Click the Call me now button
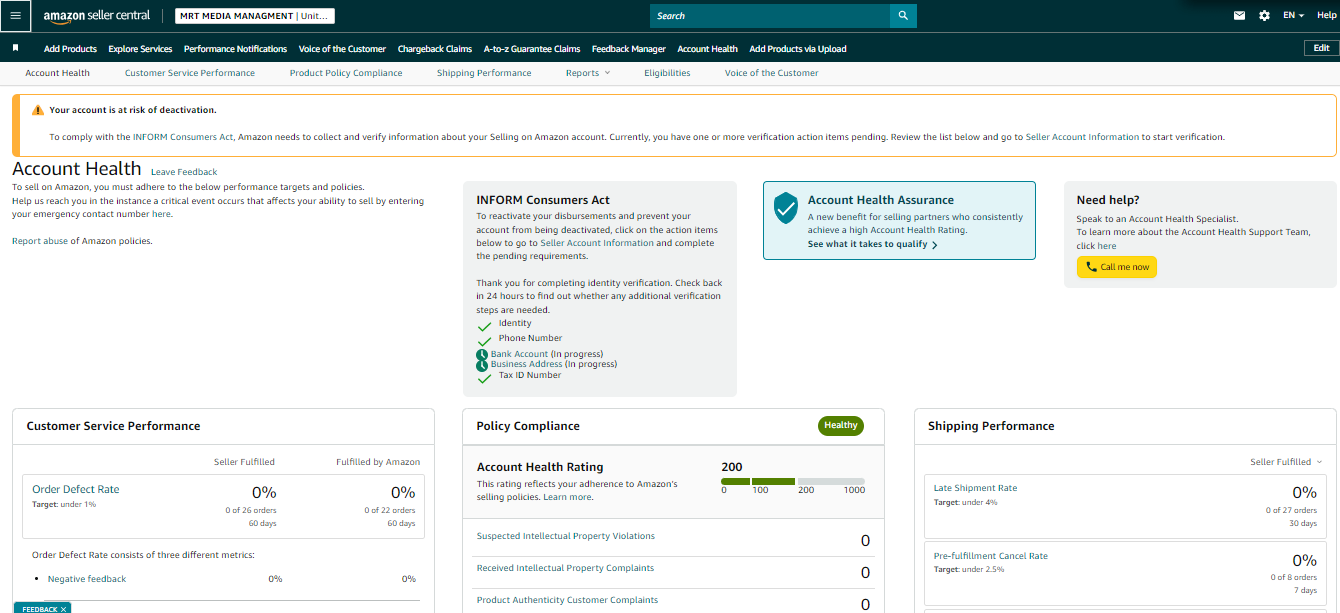 click(x=1117, y=267)
